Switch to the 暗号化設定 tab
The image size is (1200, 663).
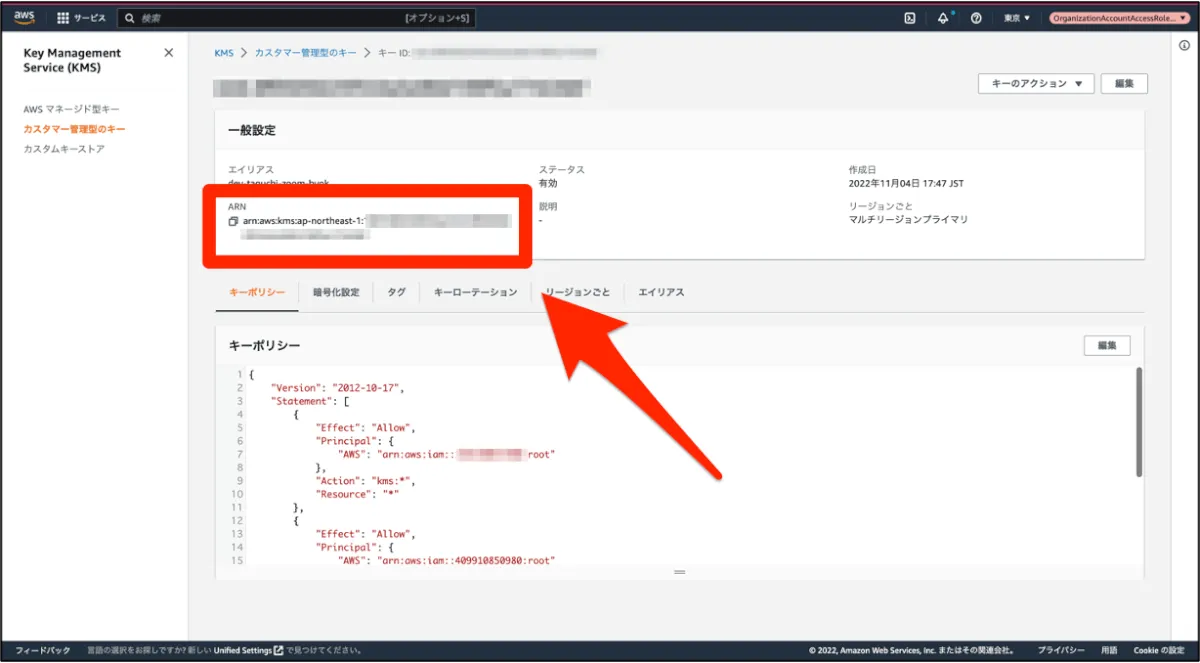point(335,292)
